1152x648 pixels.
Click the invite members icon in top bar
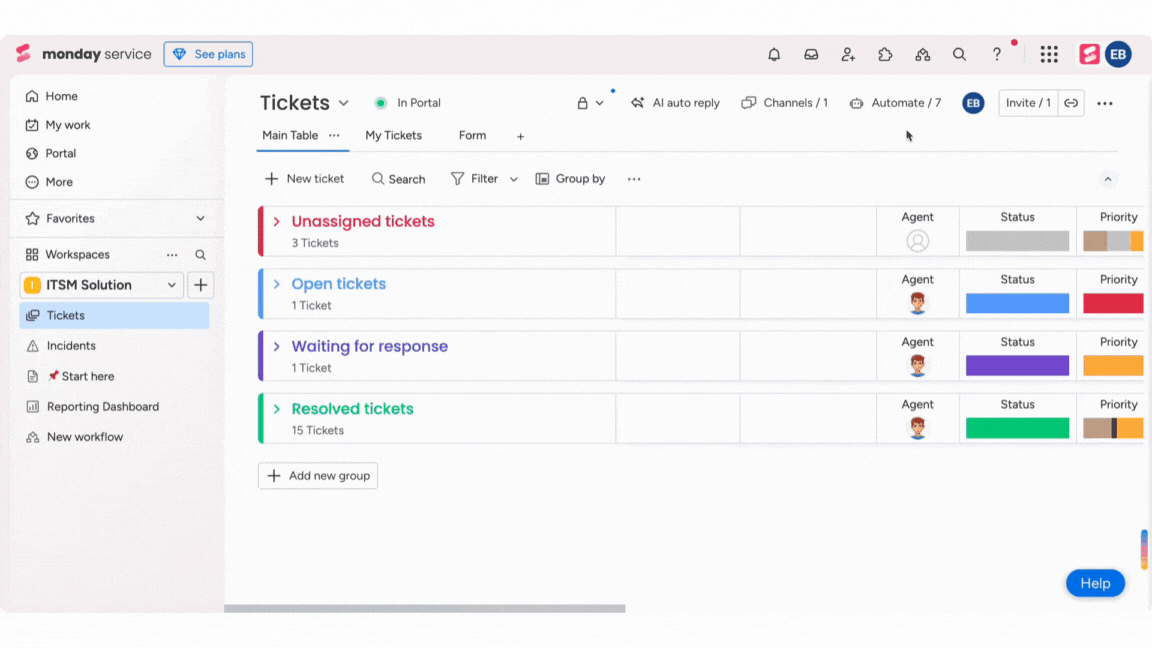click(848, 54)
